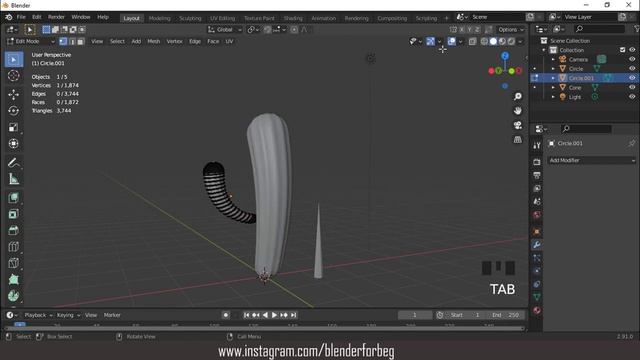Select the Measure tool

coord(13,179)
